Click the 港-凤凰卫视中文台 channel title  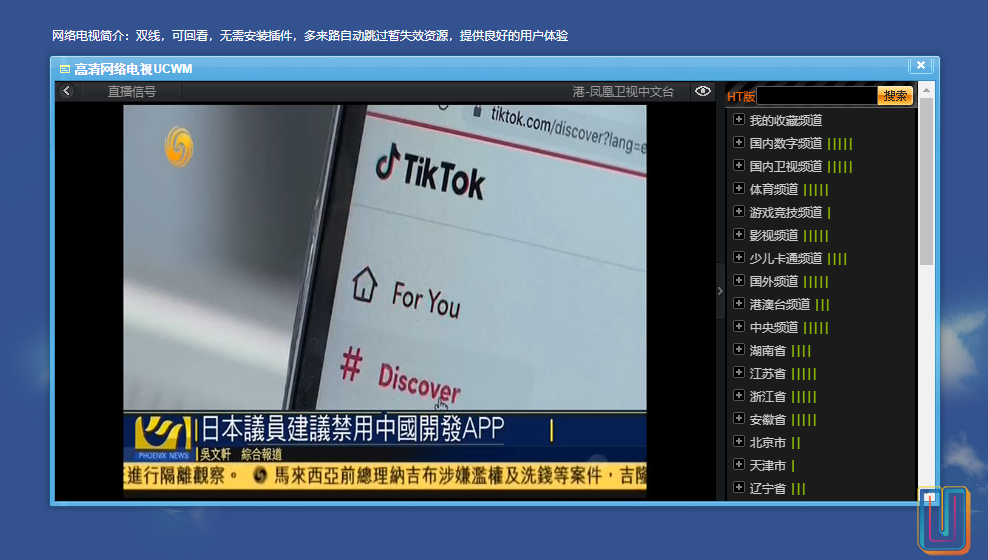(623, 92)
